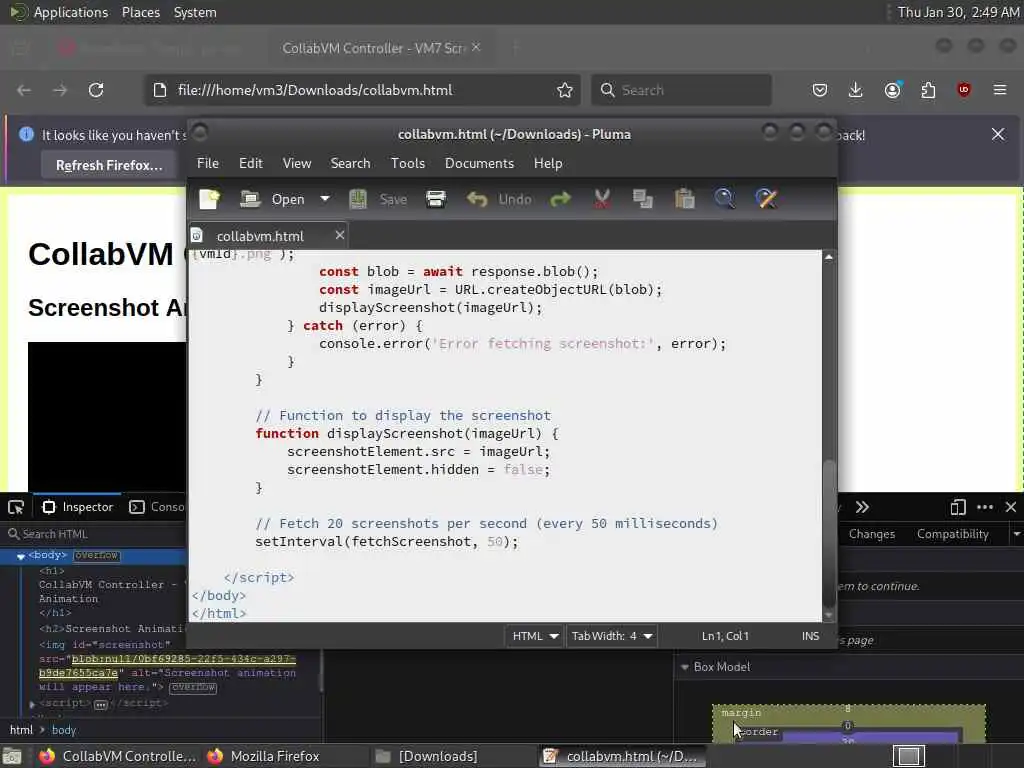Open the Places menu in top panel
The width and height of the screenshot is (1024, 768).
140,12
